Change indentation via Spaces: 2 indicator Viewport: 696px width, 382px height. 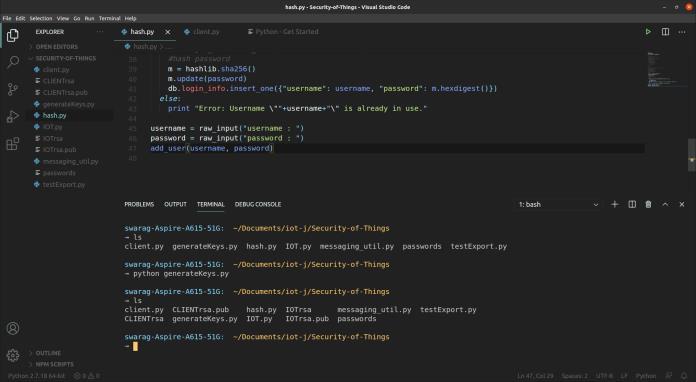pos(574,376)
